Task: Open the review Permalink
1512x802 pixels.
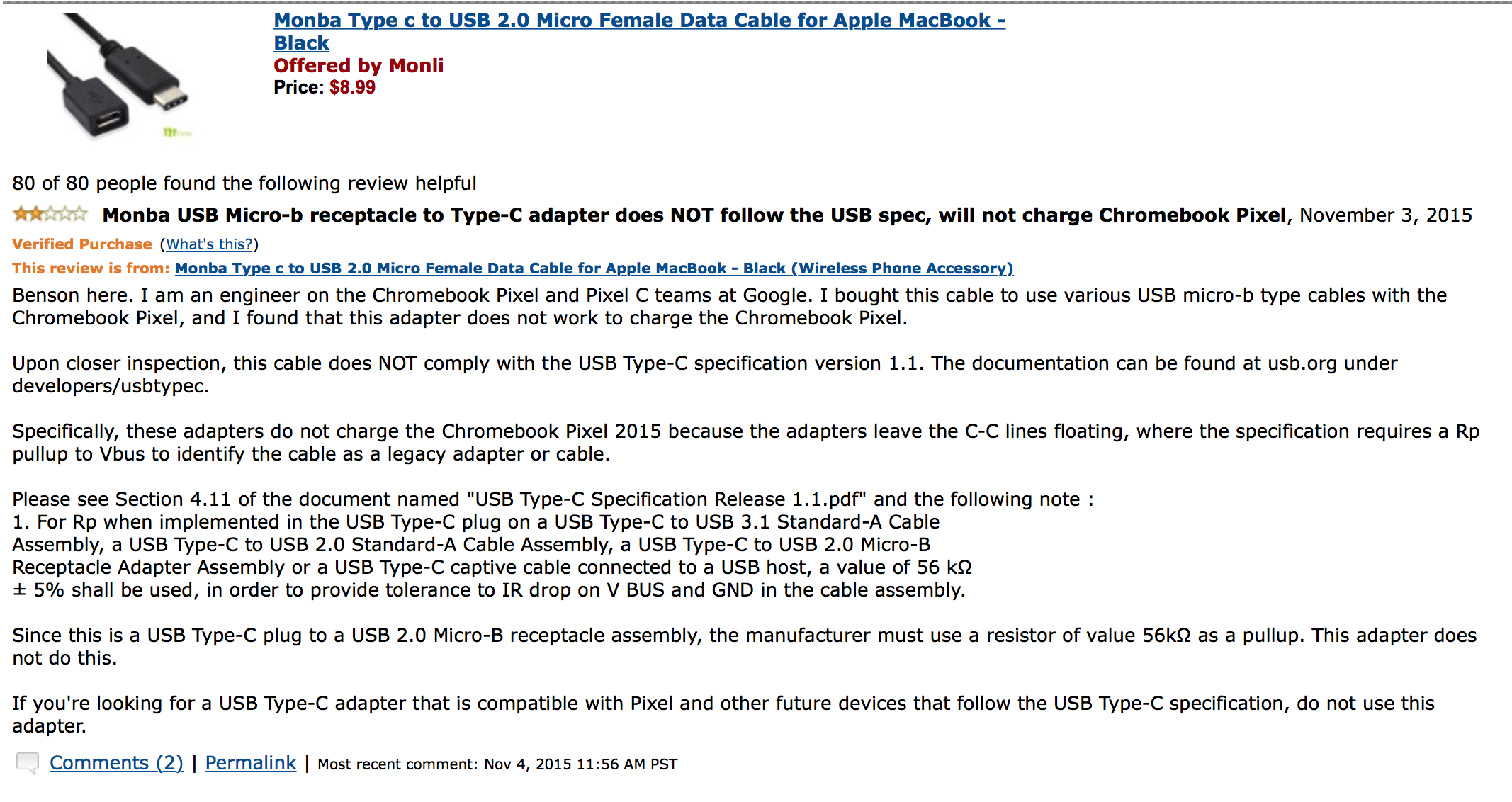Action: pyautogui.click(x=250, y=763)
